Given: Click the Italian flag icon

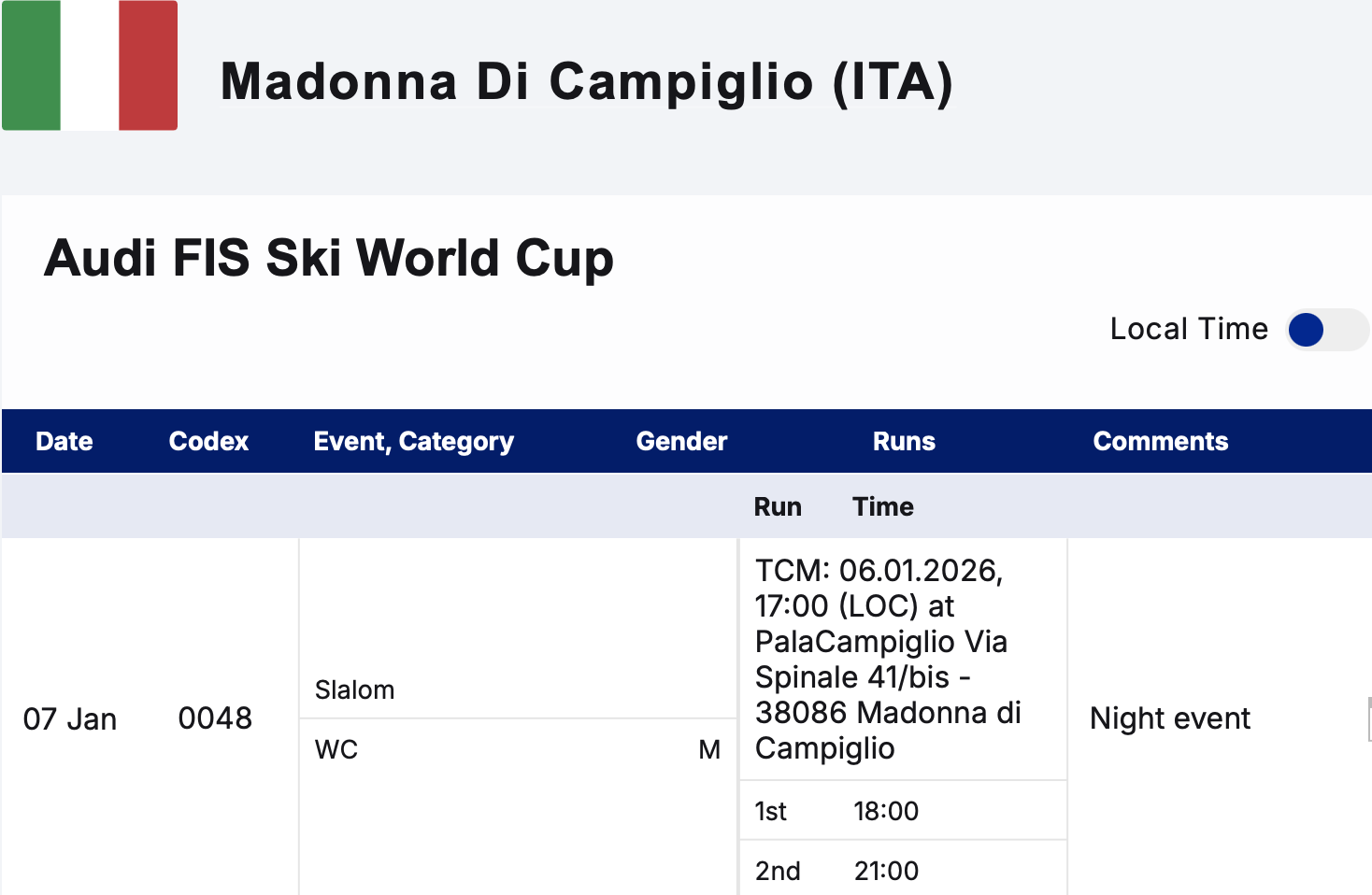Looking at the screenshot, I should click(90, 65).
